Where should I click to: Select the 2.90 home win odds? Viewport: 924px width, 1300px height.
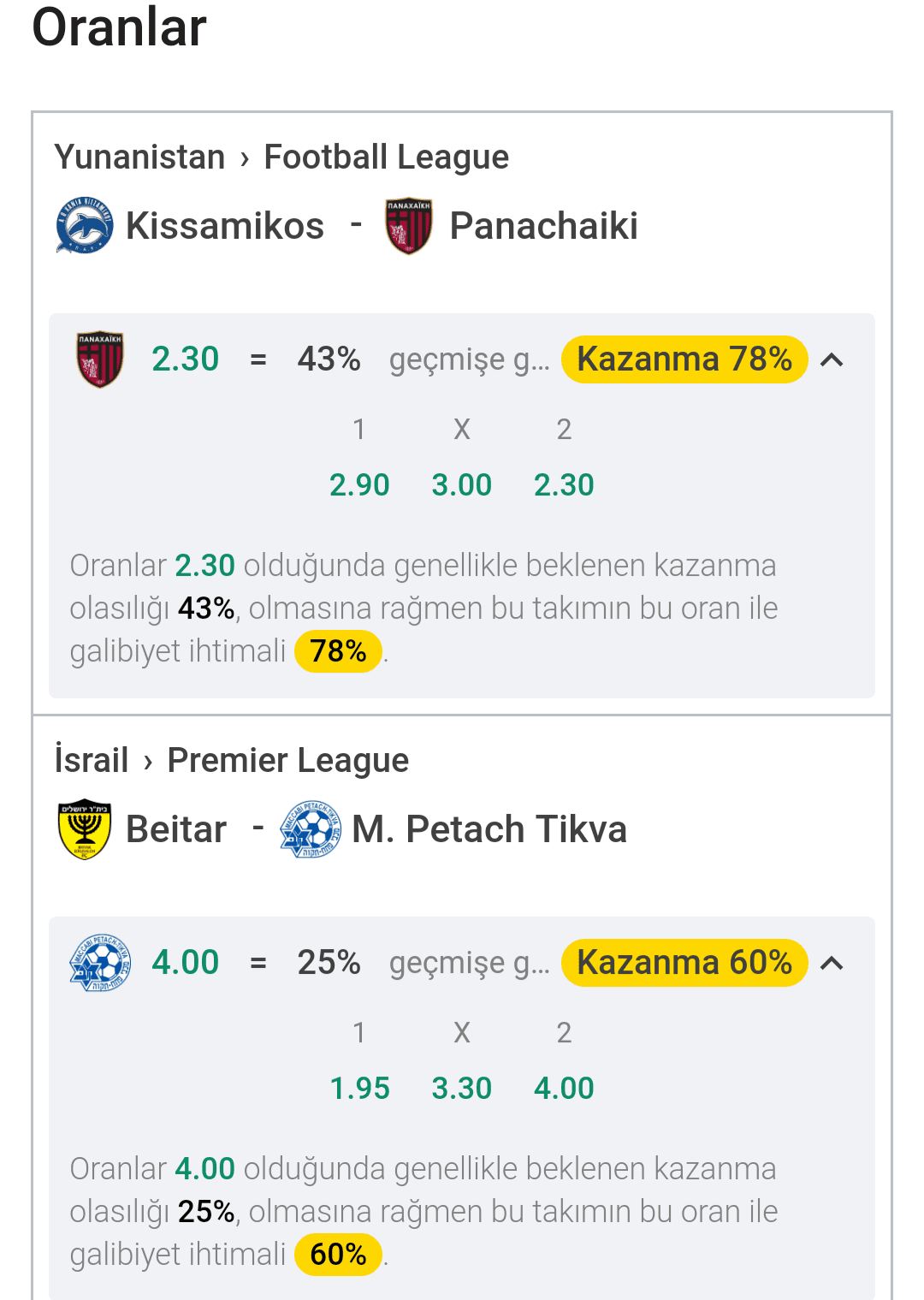(x=359, y=485)
